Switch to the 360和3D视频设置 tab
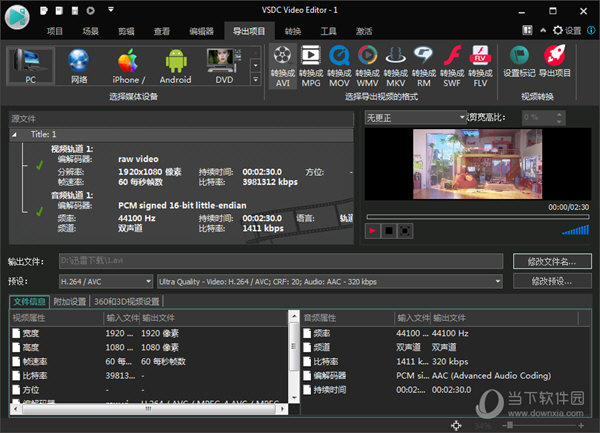Viewport: 600px width, 433px height. pyautogui.click(x=127, y=301)
